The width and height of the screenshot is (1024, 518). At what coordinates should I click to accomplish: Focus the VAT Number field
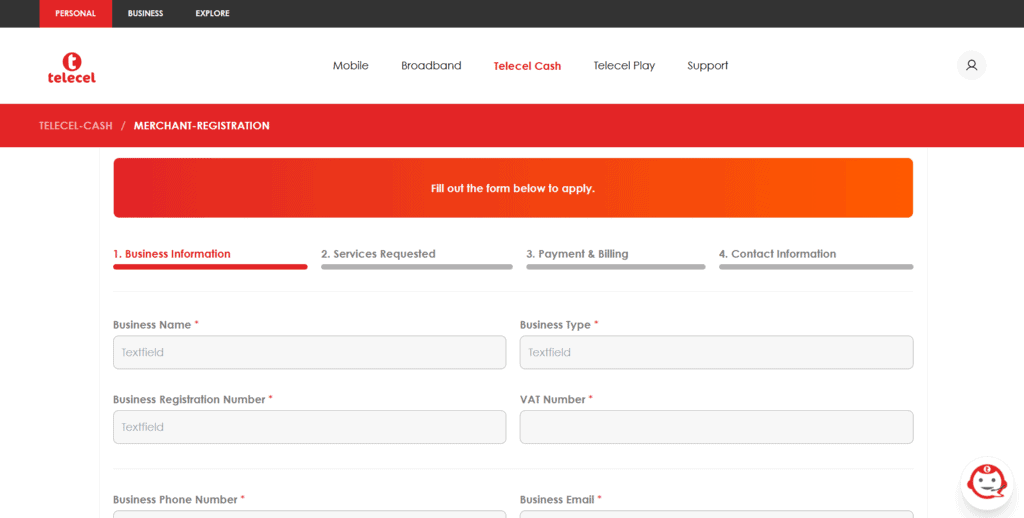pyautogui.click(x=716, y=427)
